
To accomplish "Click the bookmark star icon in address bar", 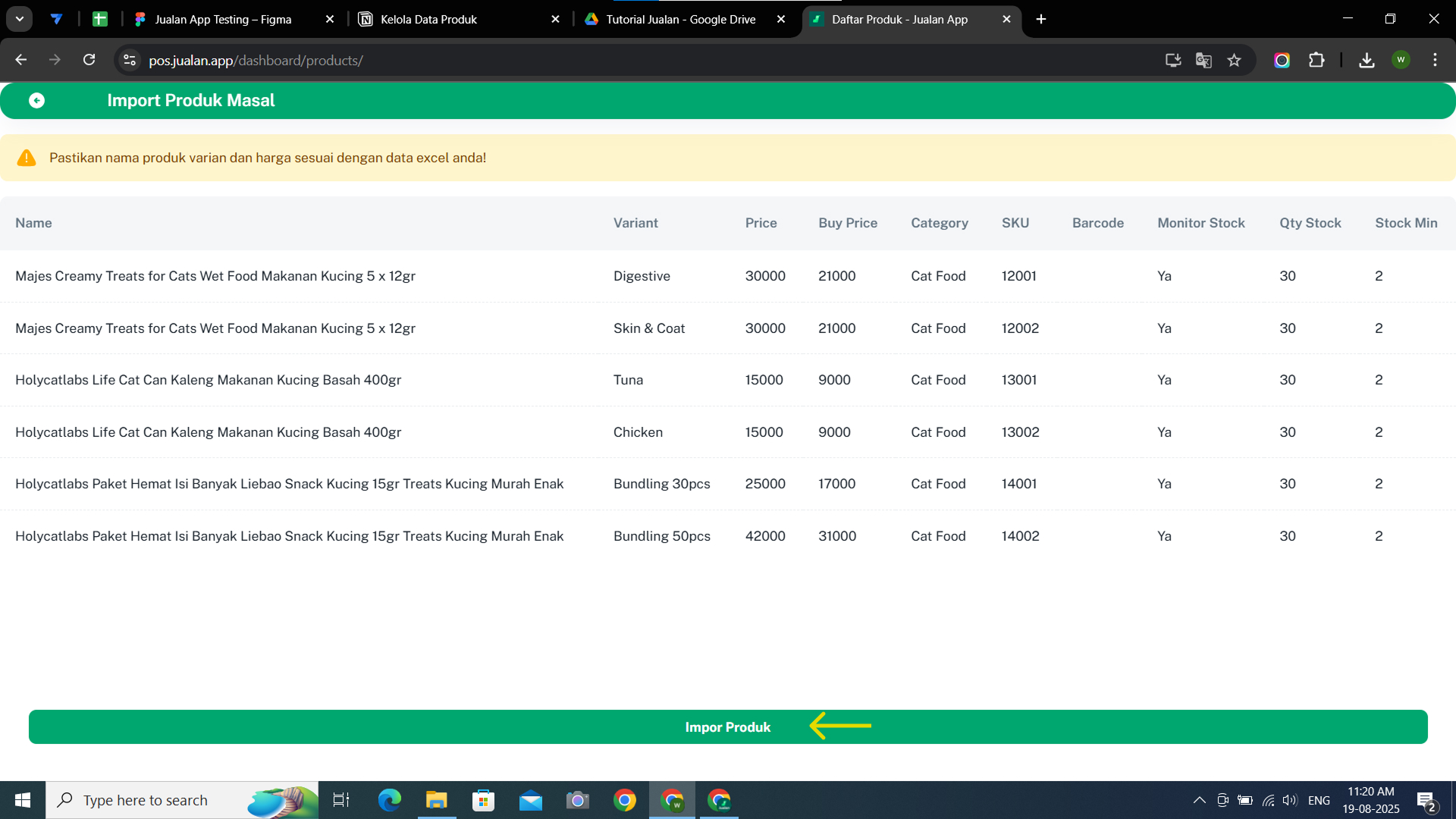I will [1234, 60].
